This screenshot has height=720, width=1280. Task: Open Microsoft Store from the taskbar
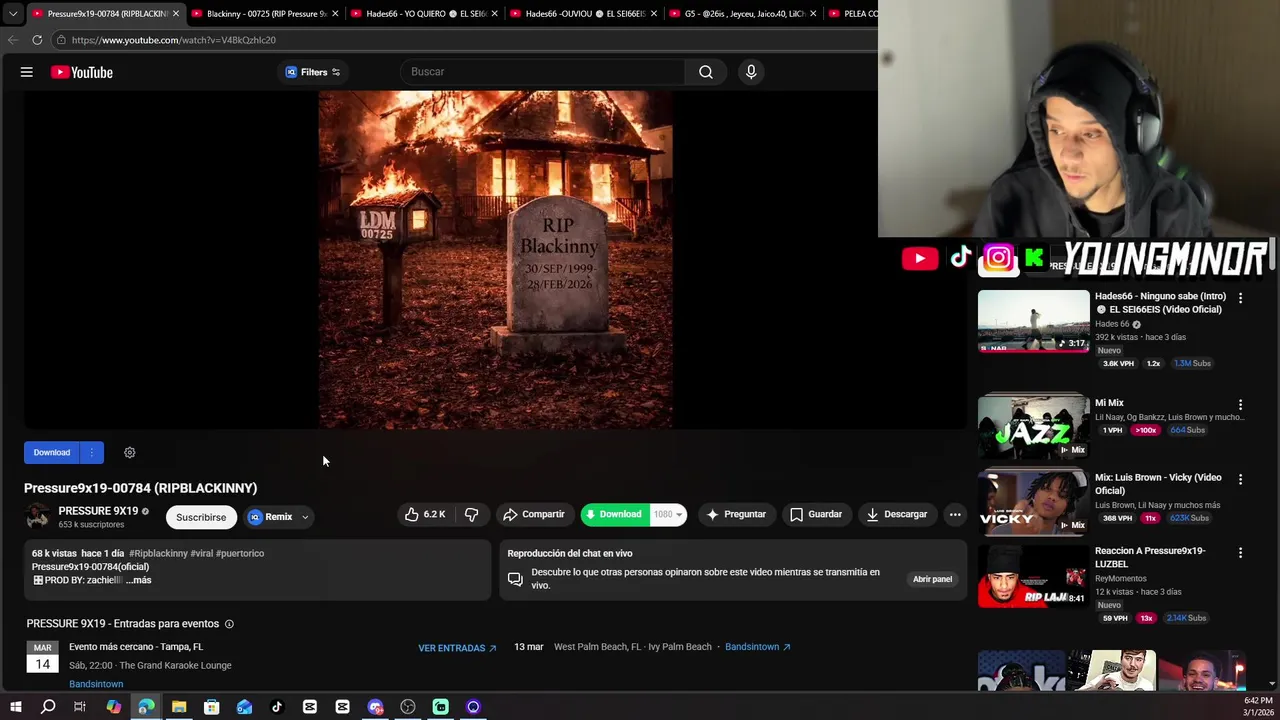point(212,707)
